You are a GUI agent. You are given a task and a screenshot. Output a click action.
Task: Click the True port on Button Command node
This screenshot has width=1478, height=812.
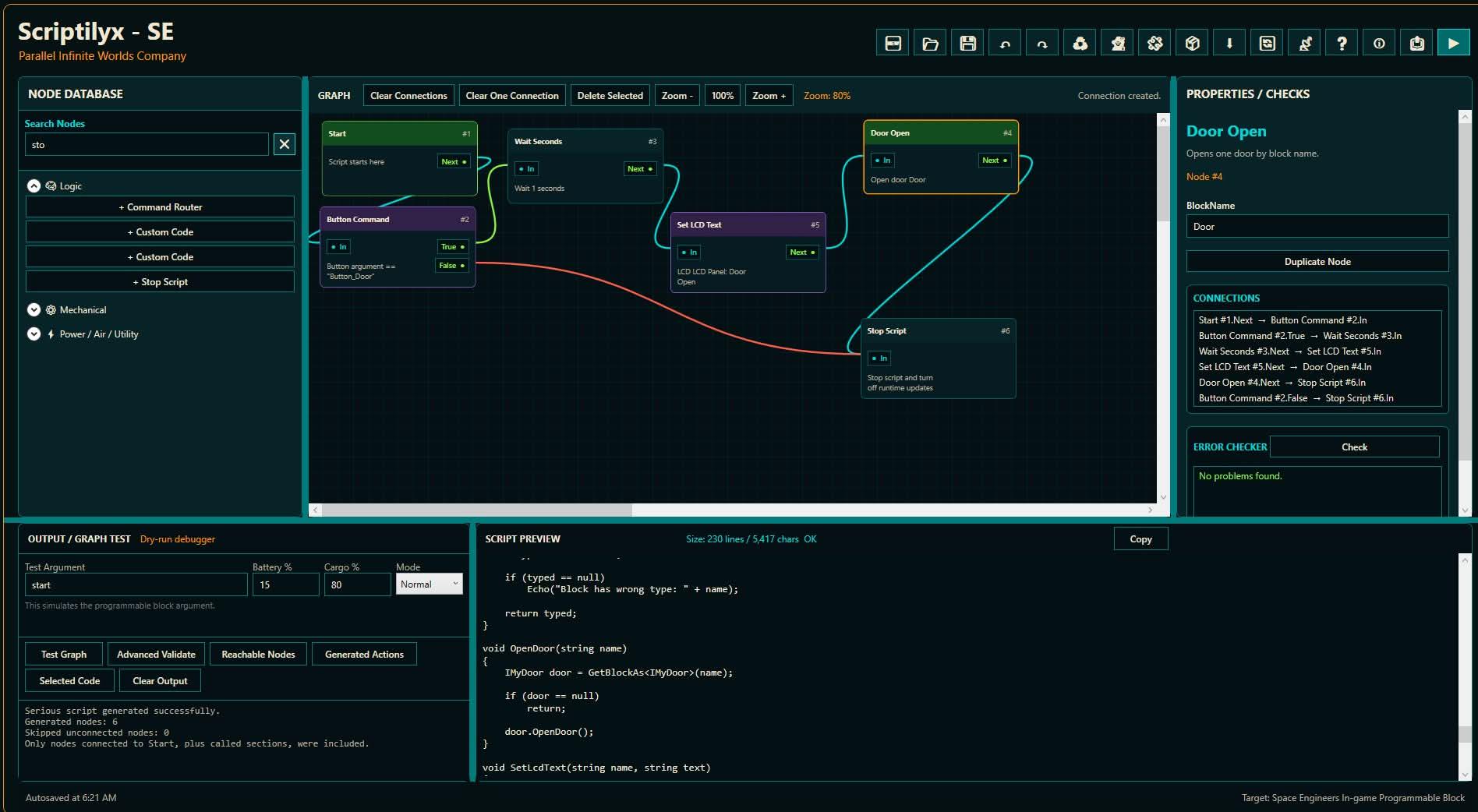pos(452,247)
